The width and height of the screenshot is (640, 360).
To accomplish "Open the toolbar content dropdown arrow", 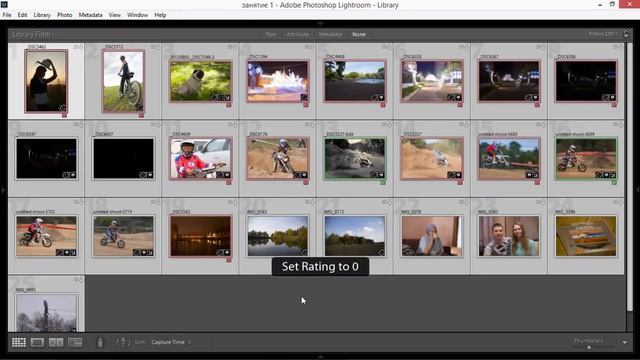I will click(x=625, y=342).
